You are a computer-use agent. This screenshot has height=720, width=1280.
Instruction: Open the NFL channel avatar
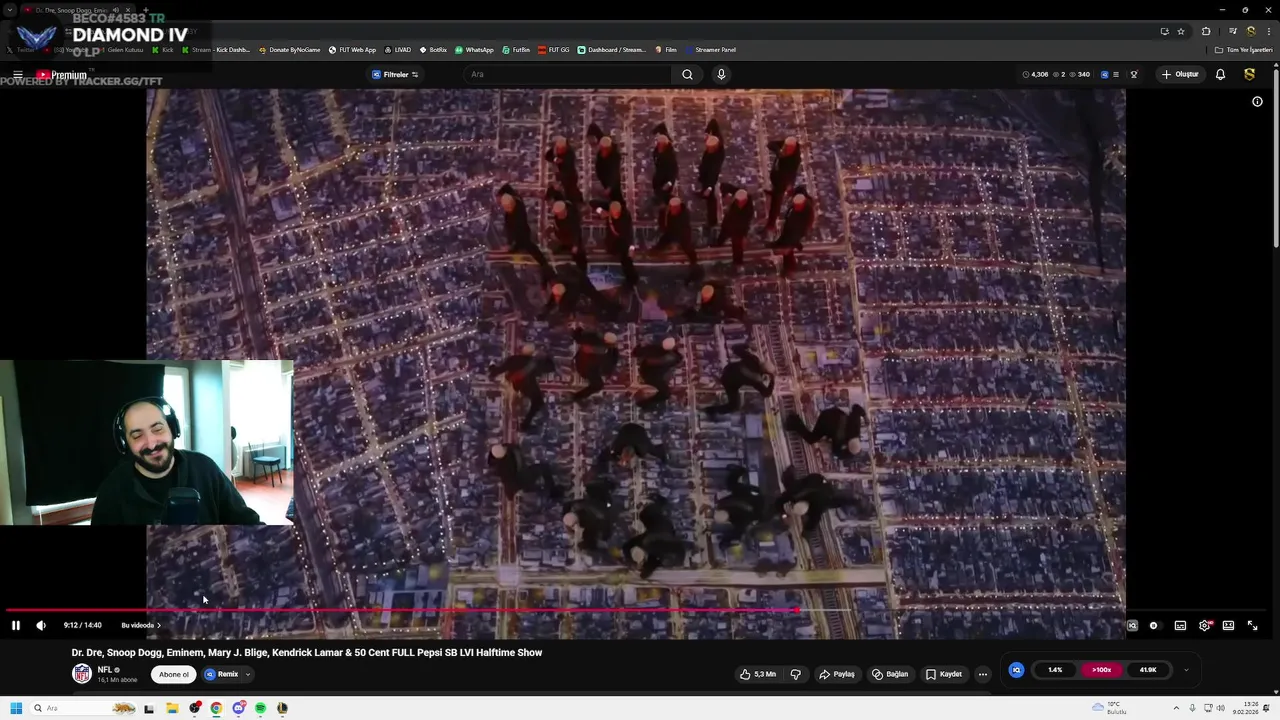tap(82, 674)
